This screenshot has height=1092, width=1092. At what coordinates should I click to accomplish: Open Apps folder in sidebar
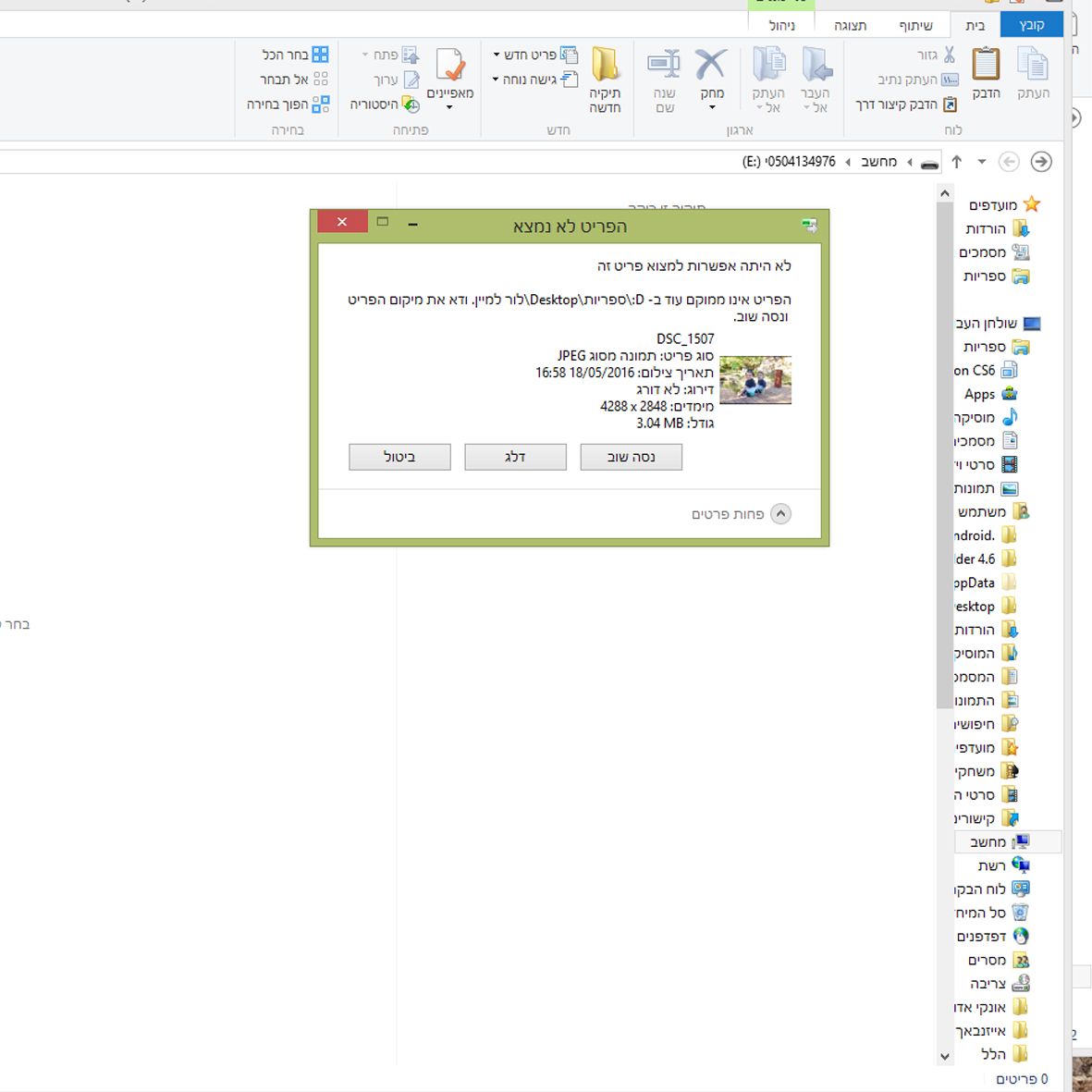(x=990, y=394)
